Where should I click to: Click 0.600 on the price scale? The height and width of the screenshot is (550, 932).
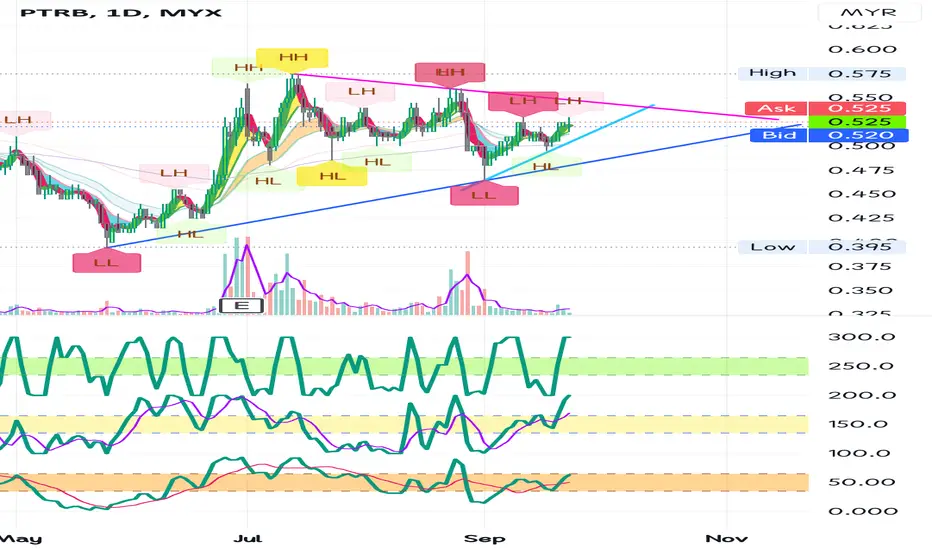point(862,49)
